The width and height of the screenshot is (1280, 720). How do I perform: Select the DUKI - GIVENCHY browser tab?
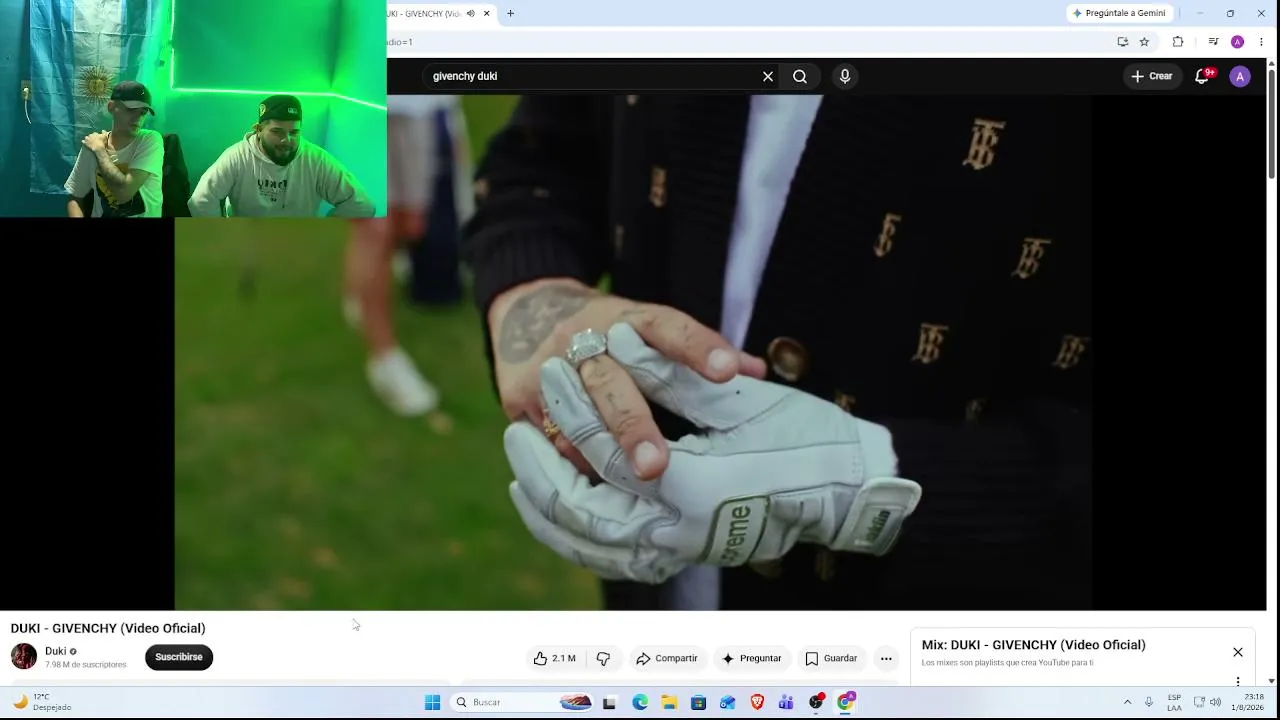point(424,14)
